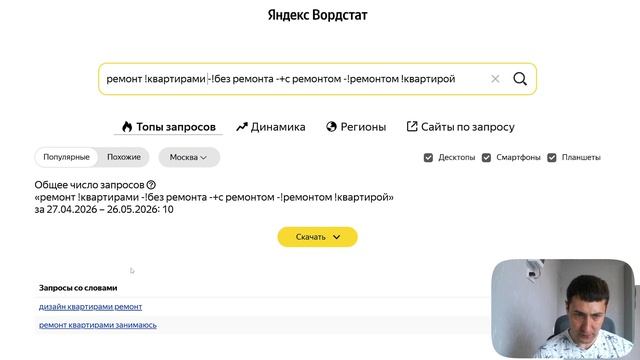Click the globe icon beside Регионы

[331, 127]
